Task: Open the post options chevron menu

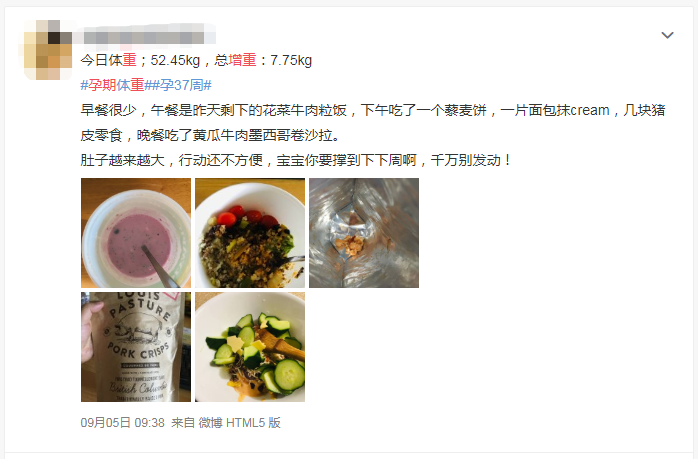Action: [667, 35]
